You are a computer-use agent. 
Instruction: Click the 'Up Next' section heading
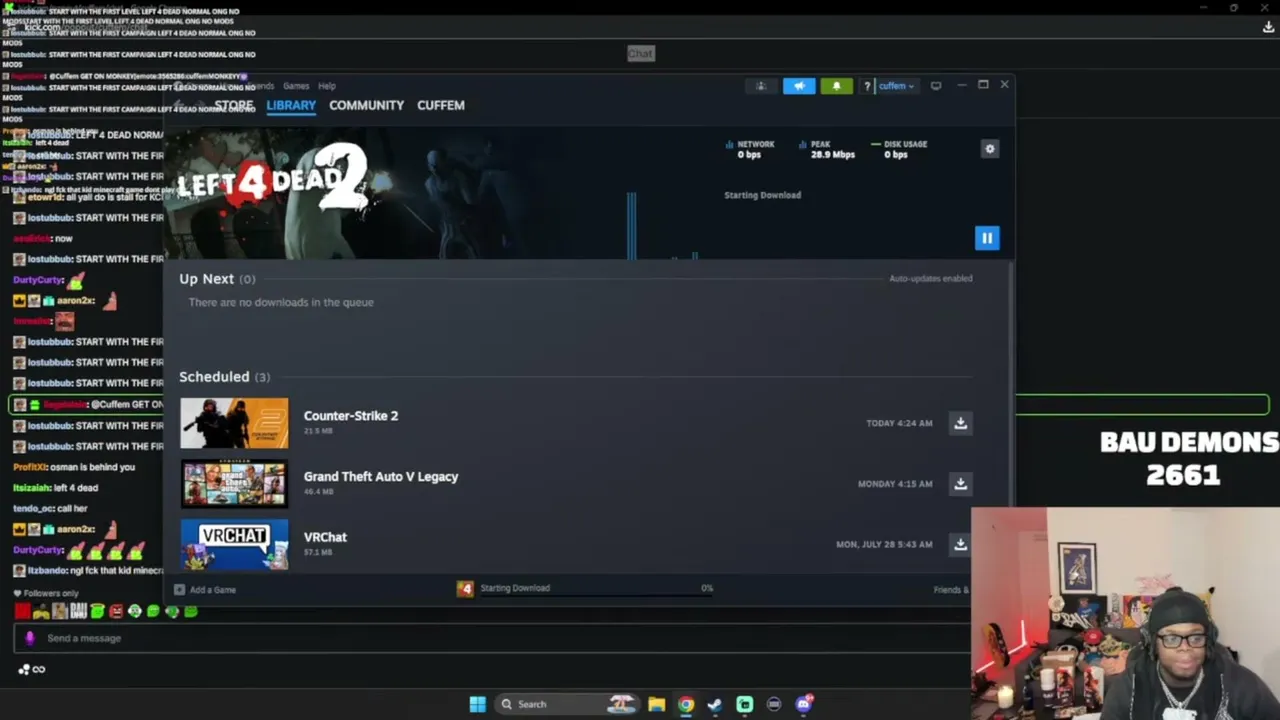[207, 279]
